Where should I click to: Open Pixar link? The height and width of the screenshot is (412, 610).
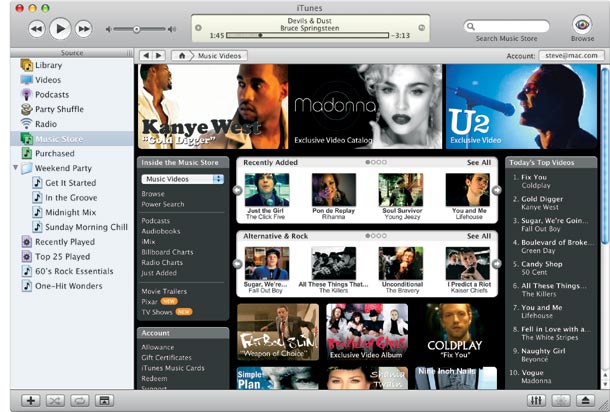pos(149,302)
